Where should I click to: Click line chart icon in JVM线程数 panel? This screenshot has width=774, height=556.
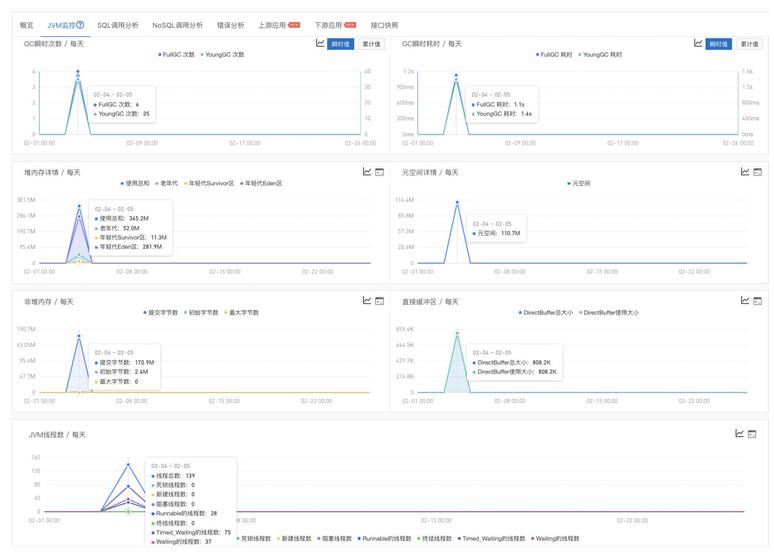click(739, 434)
